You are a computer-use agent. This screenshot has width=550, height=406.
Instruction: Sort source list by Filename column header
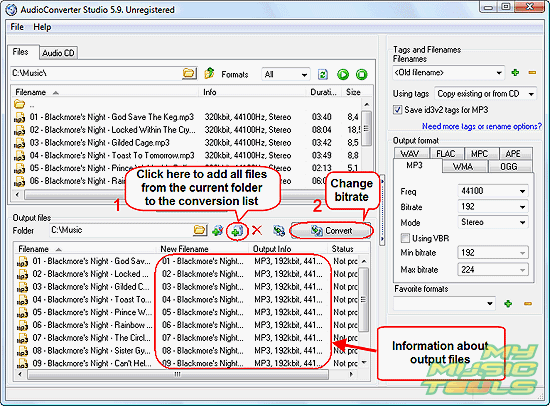[x=106, y=92]
